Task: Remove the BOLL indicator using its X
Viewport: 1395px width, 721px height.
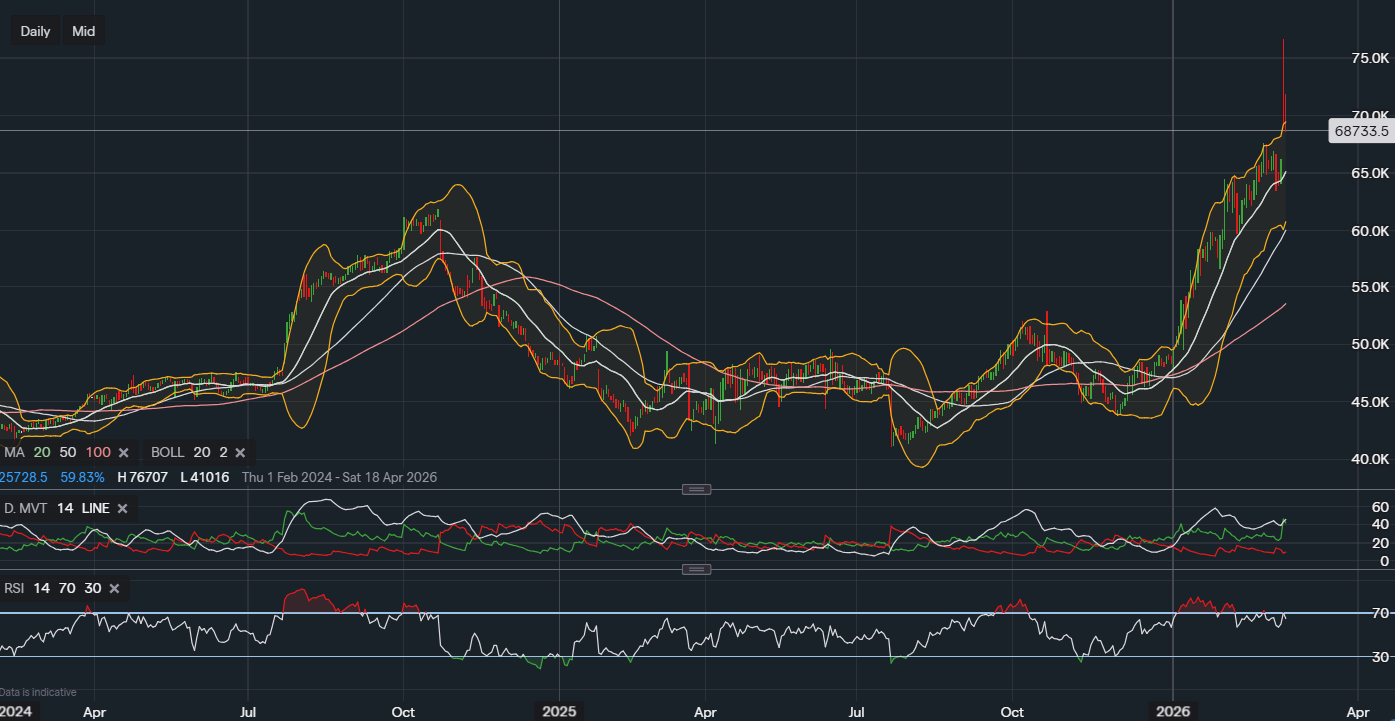Action: click(240, 452)
